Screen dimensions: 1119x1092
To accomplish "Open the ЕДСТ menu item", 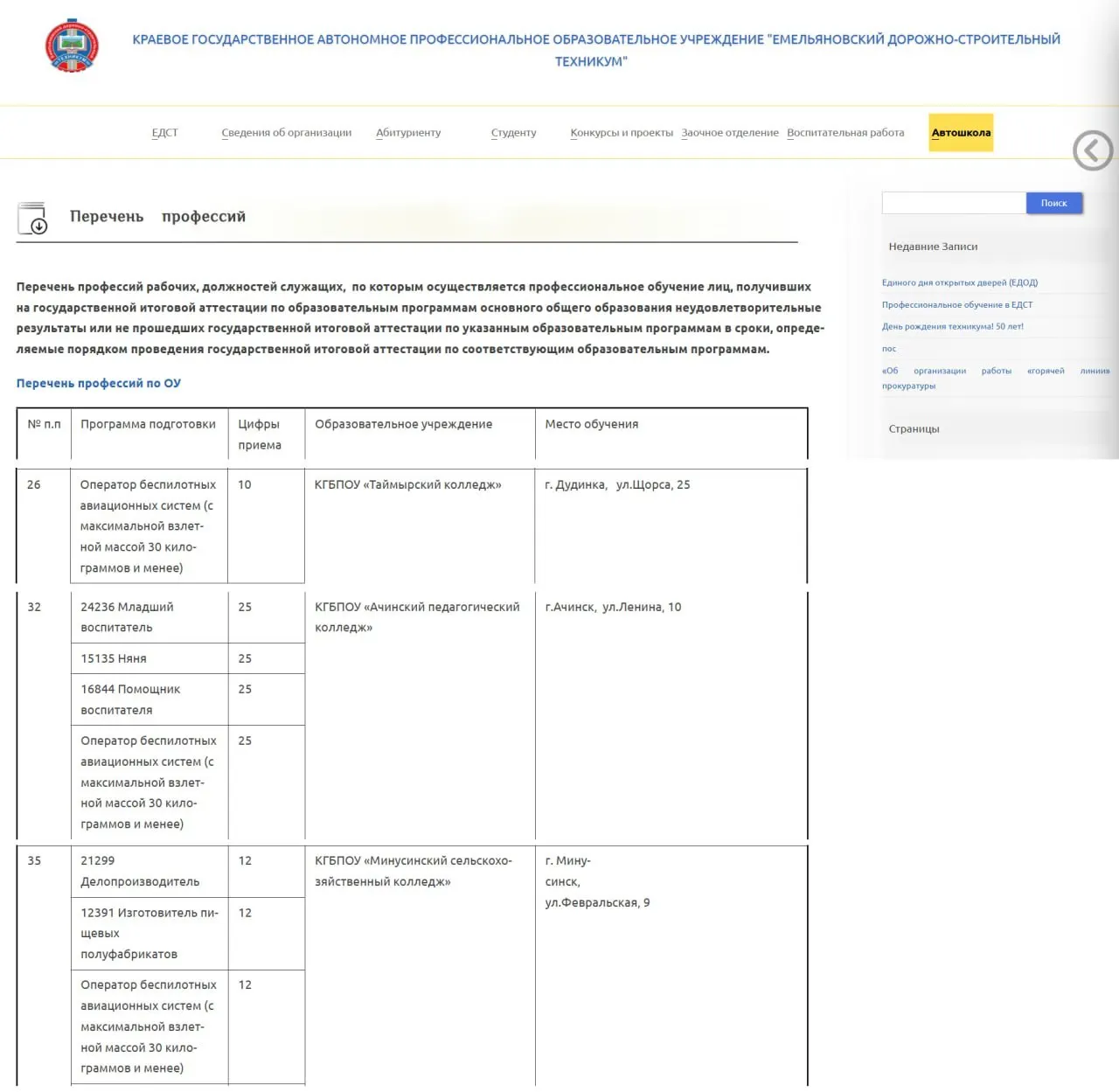I will coord(164,133).
